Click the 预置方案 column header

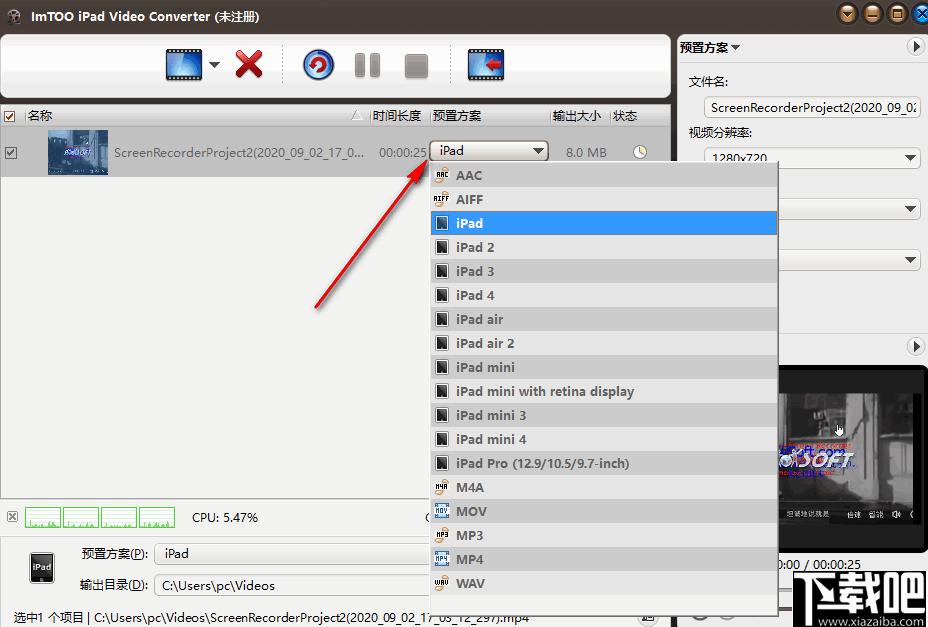[x=457, y=115]
